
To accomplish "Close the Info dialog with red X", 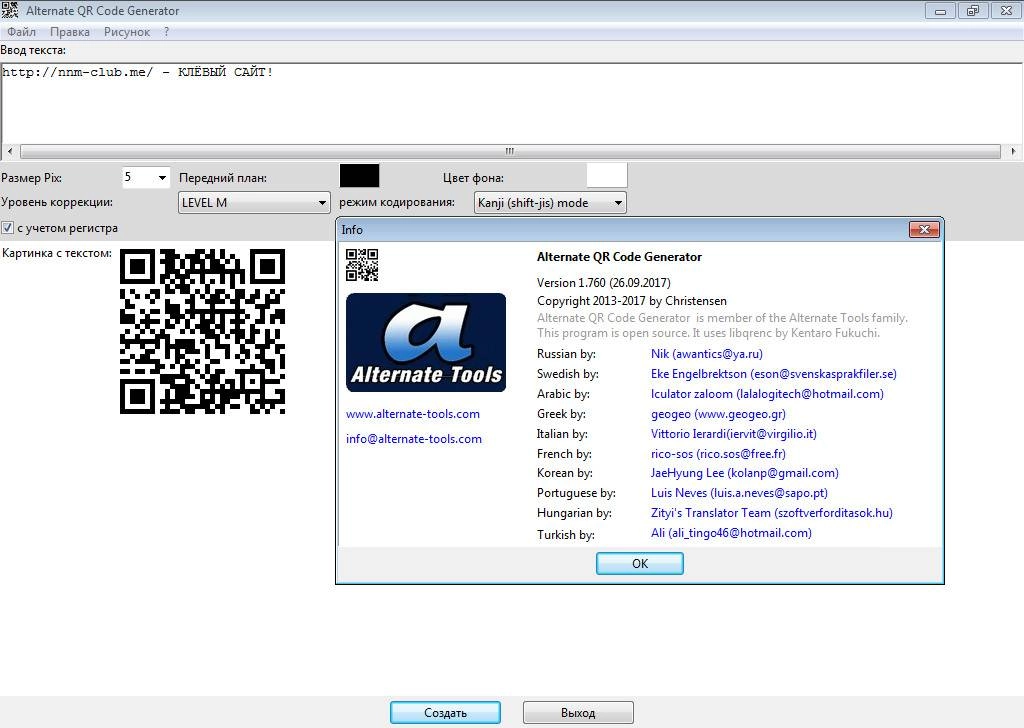I will [924, 229].
